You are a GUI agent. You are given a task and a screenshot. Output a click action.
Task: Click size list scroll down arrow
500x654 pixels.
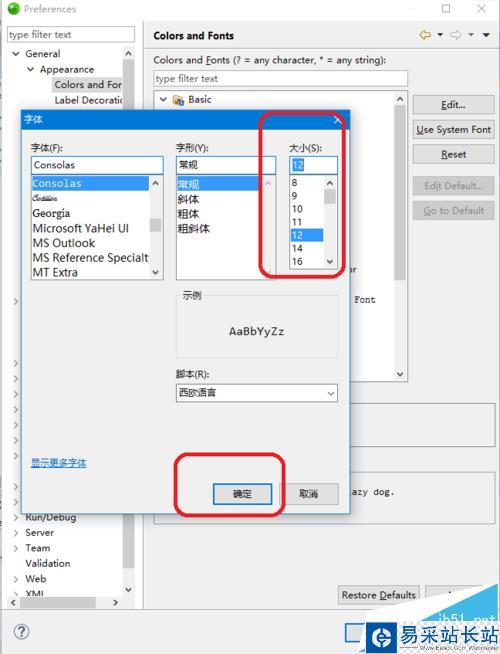330,262
